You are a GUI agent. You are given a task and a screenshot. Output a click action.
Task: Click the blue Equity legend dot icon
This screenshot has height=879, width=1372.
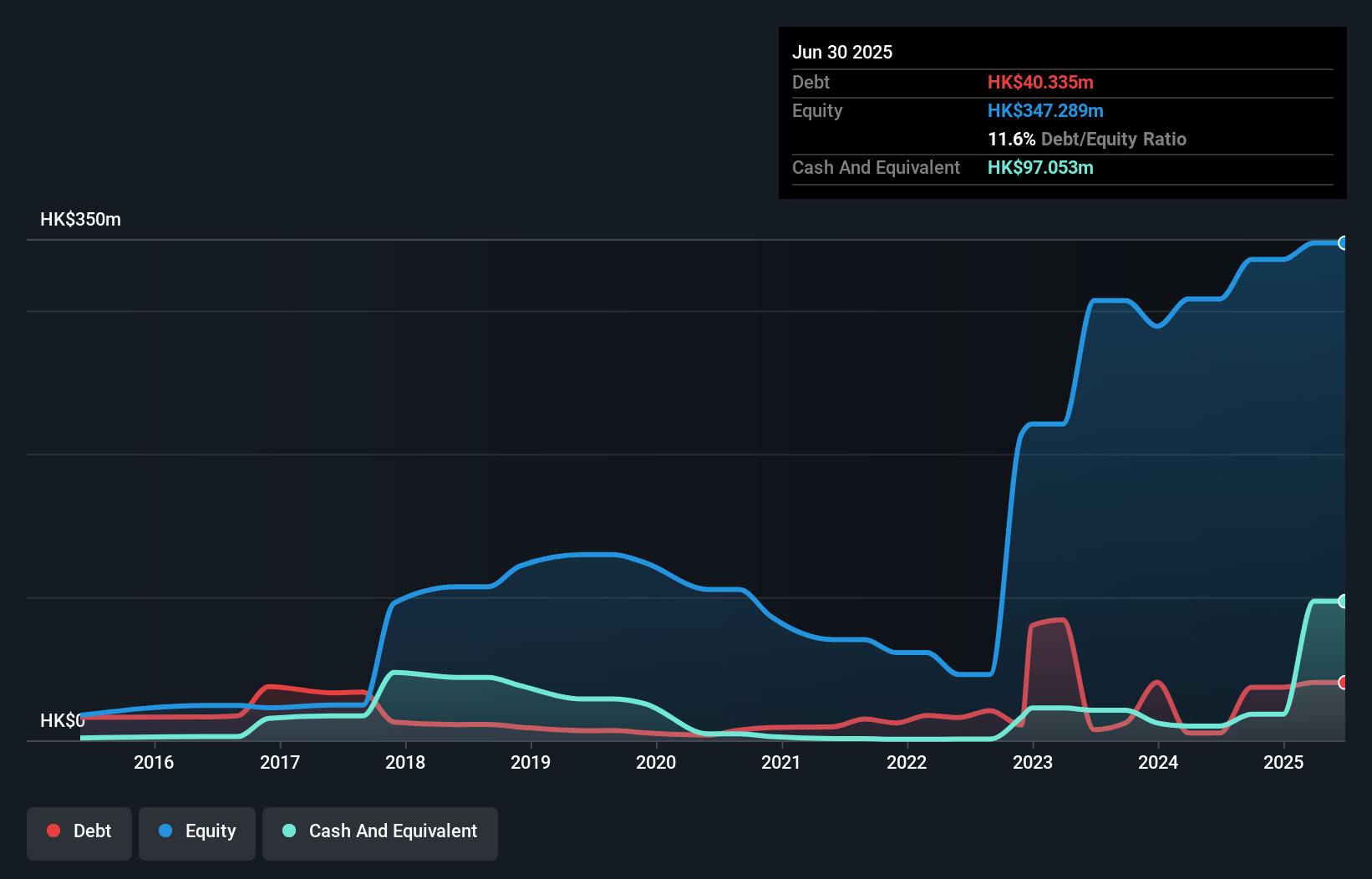[165, 831]
